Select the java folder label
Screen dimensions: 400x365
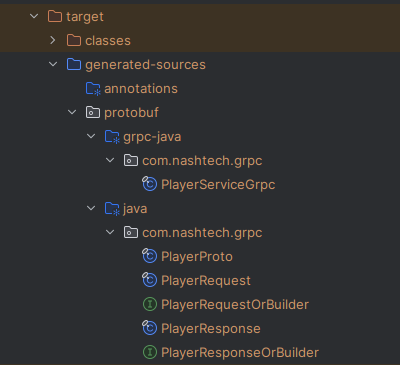click(x=135, y=209)
